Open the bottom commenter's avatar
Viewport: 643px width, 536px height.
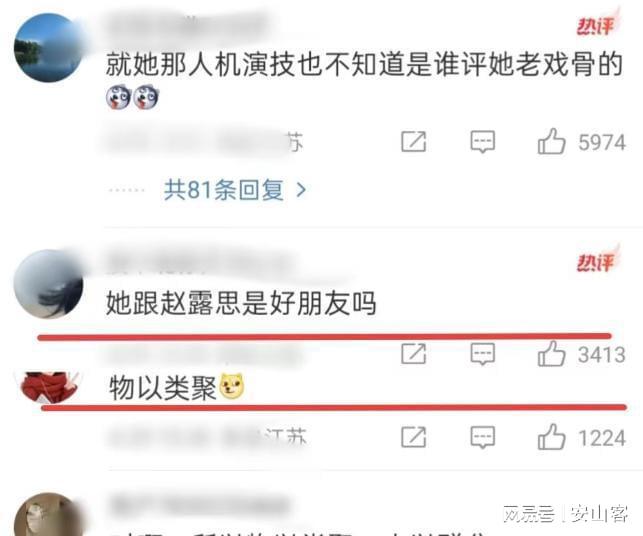(x=47, y=514)
